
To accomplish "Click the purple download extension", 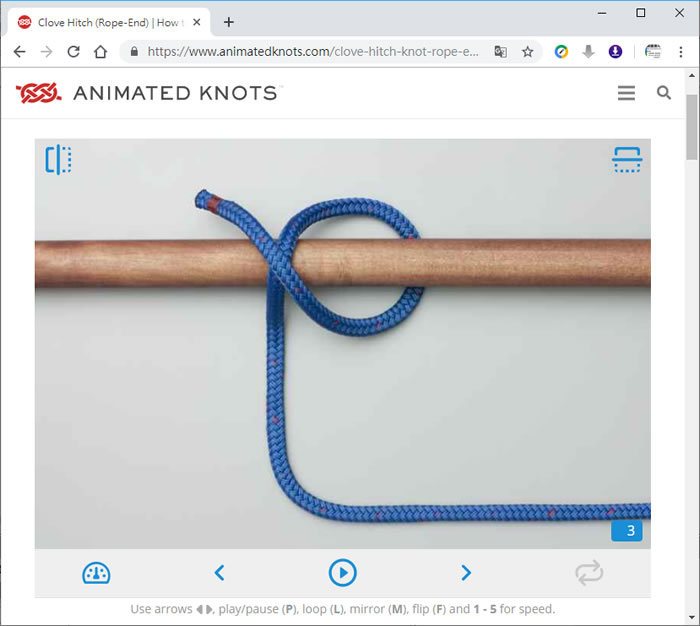I will [616, 52].
